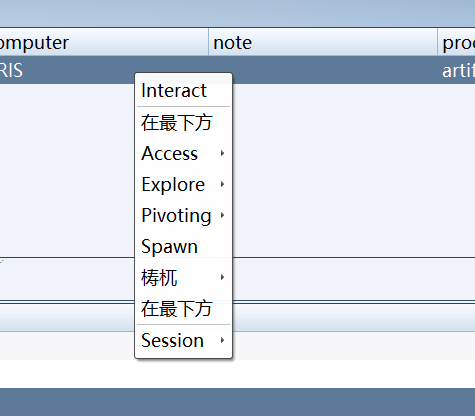Open the Session menu entry

point(183,340)
